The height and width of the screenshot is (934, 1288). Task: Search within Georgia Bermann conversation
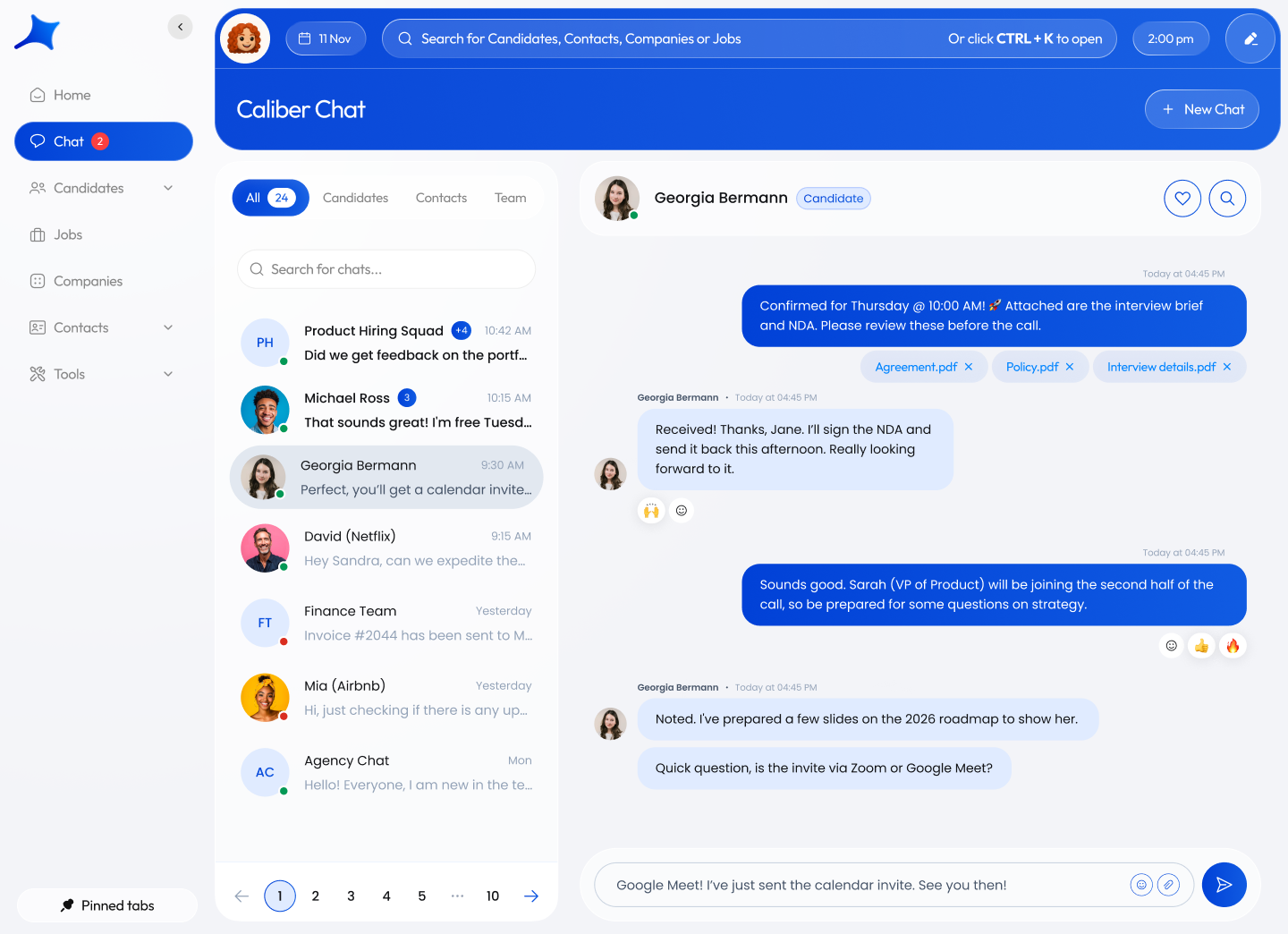[1227, 199]
